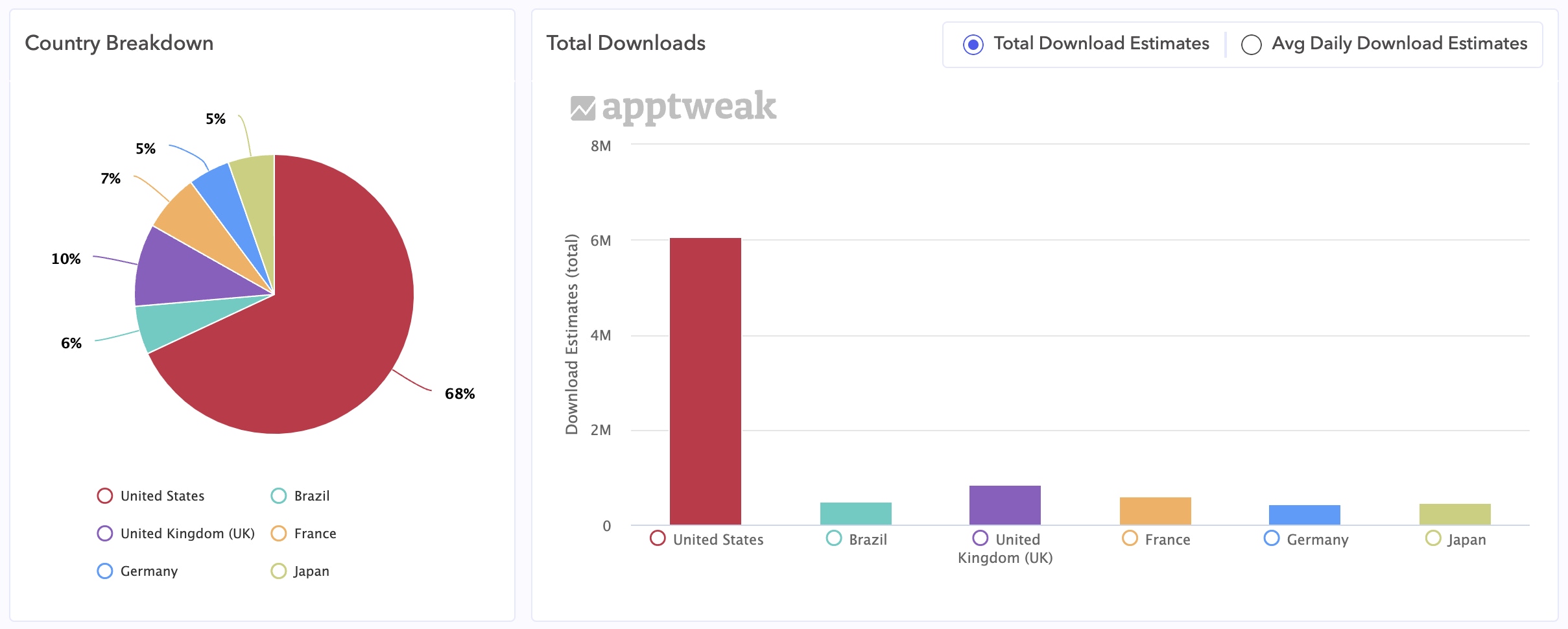The width and height of the screenshot is (1568, 629).
Task: Click the tall United States bar
Action: pyautogui.click(x=705, y=383)
